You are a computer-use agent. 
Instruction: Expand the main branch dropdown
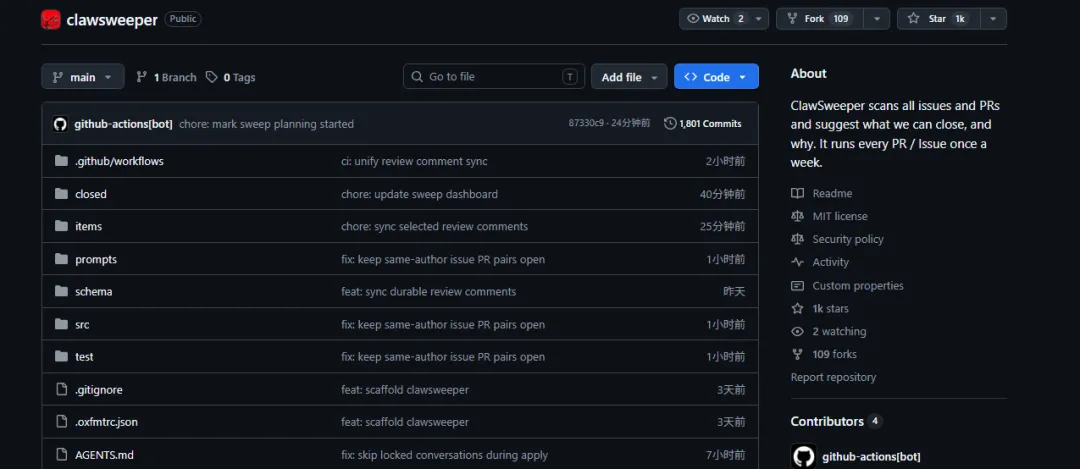pyautogui.click(x=83, y=77)
